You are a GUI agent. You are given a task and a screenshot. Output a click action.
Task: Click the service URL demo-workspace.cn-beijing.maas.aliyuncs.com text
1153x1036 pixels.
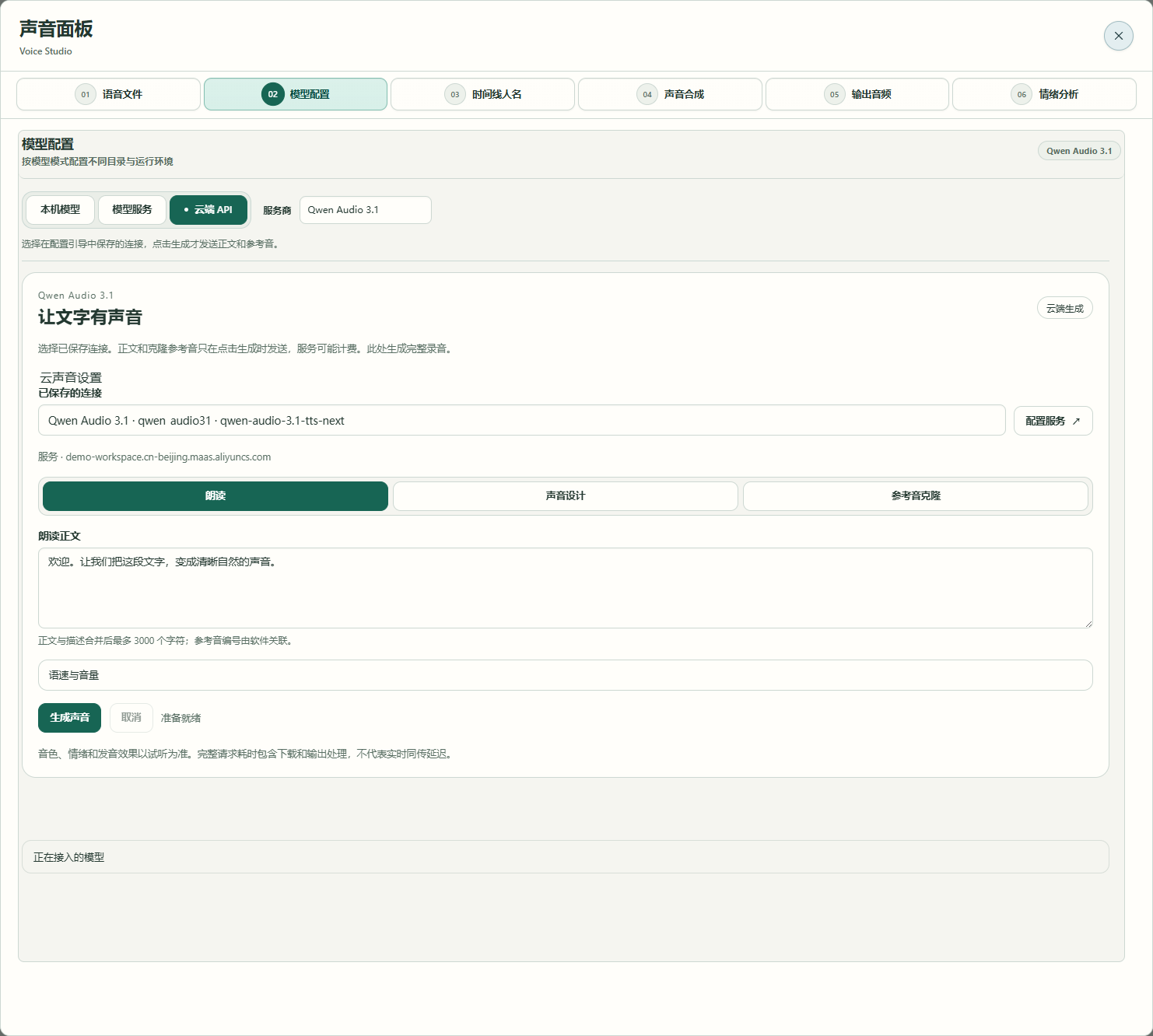tap(168, 457)
